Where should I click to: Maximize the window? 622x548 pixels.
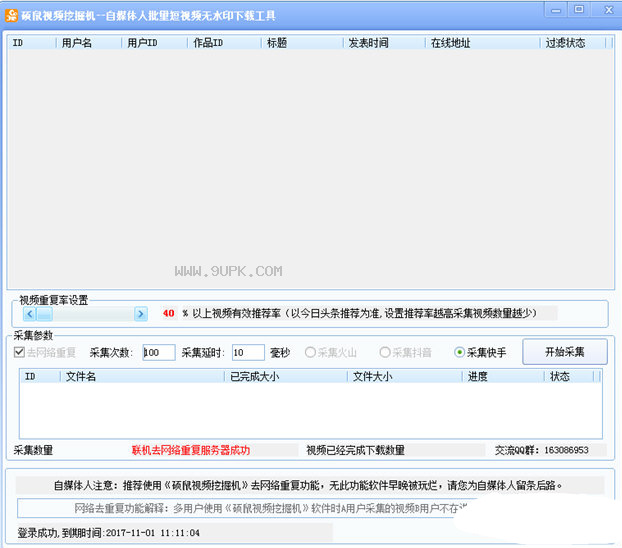pyautogui.click(x=579, y=10)
